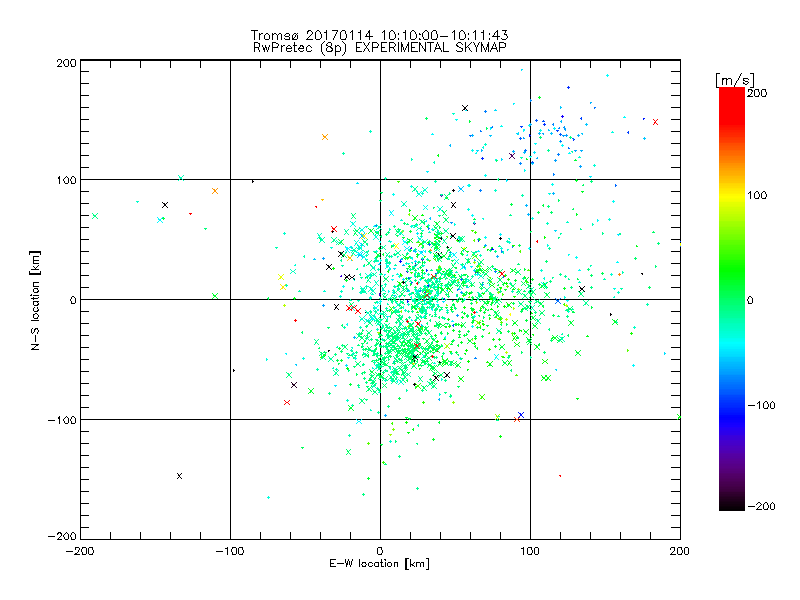Click the blue X marker on the -100 km line
The width and height of the screenshot is (800, 600).
[x=521, y=415]
